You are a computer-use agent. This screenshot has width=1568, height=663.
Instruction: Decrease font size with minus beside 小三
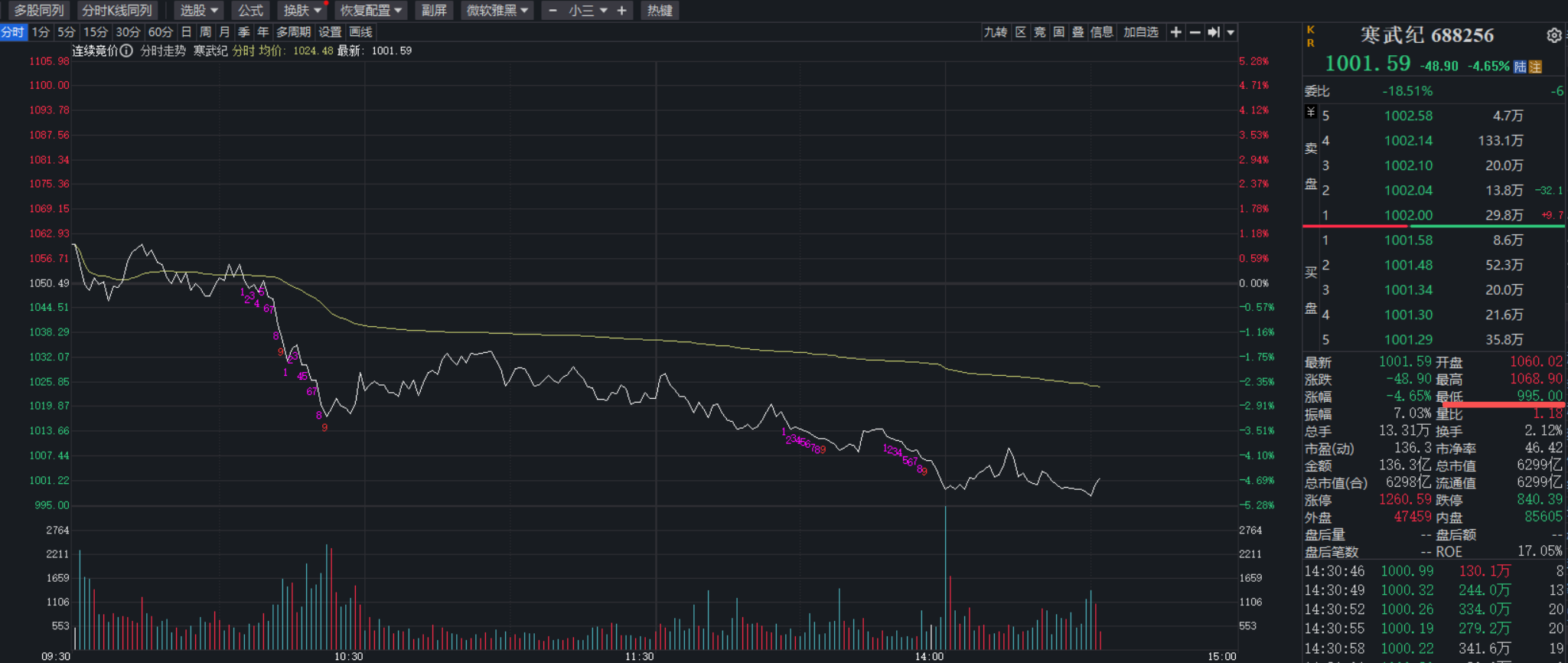553,11
